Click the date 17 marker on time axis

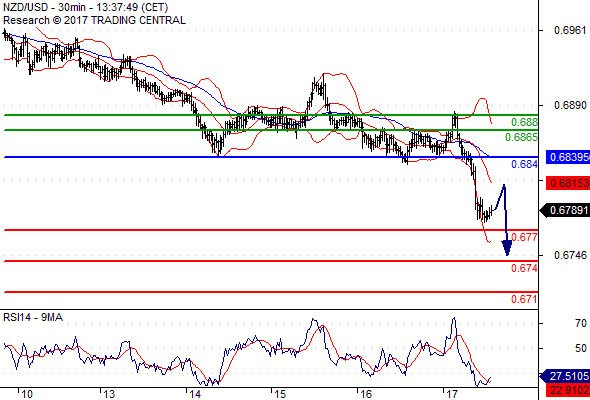(x=452, y=394)
